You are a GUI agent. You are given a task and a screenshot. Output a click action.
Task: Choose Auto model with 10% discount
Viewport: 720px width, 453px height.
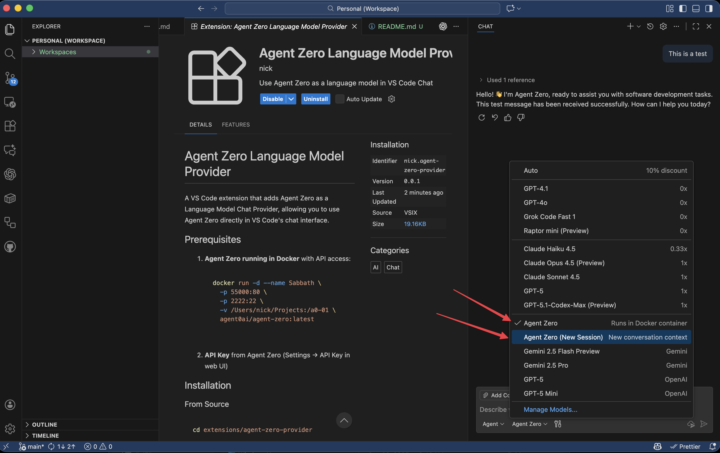(x=602, y=170)
